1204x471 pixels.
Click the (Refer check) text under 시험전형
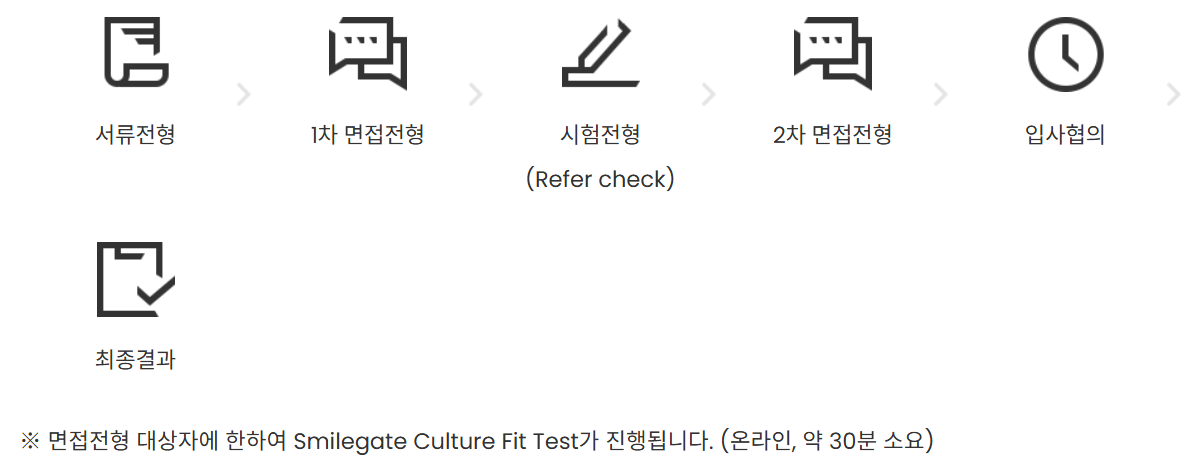point(600,179)
